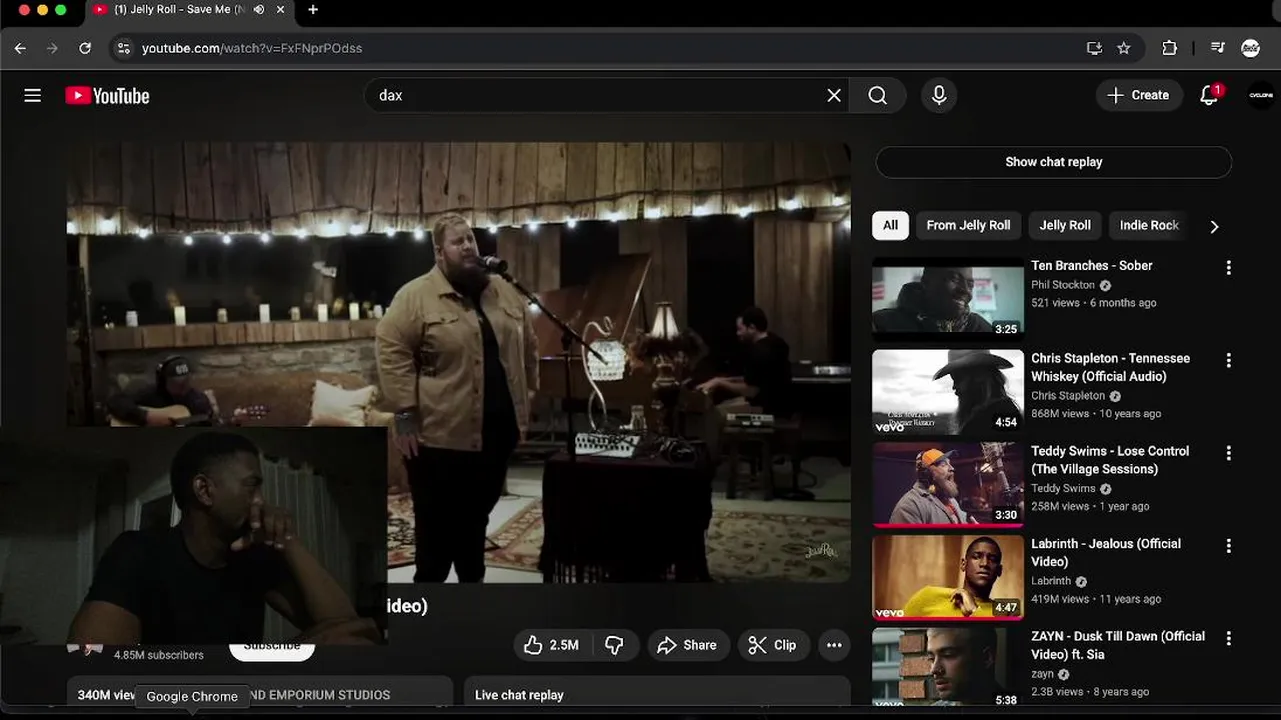The image size is (1281, 720).
Task: Open a new Chrome tab
Action: (313, 10)
